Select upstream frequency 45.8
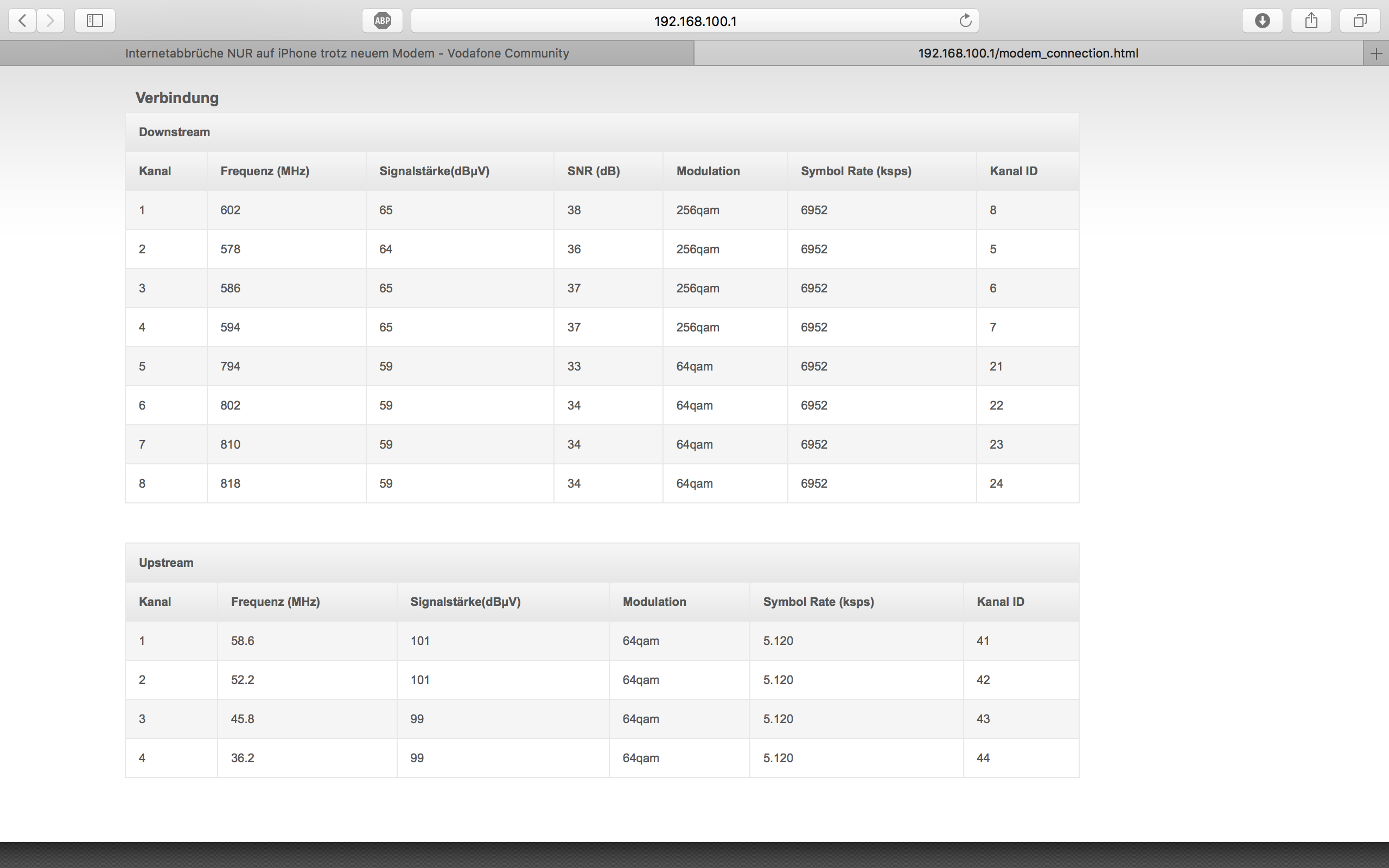Image resolution: width=1389 pixels, height=868 pixels. point(242,719)
